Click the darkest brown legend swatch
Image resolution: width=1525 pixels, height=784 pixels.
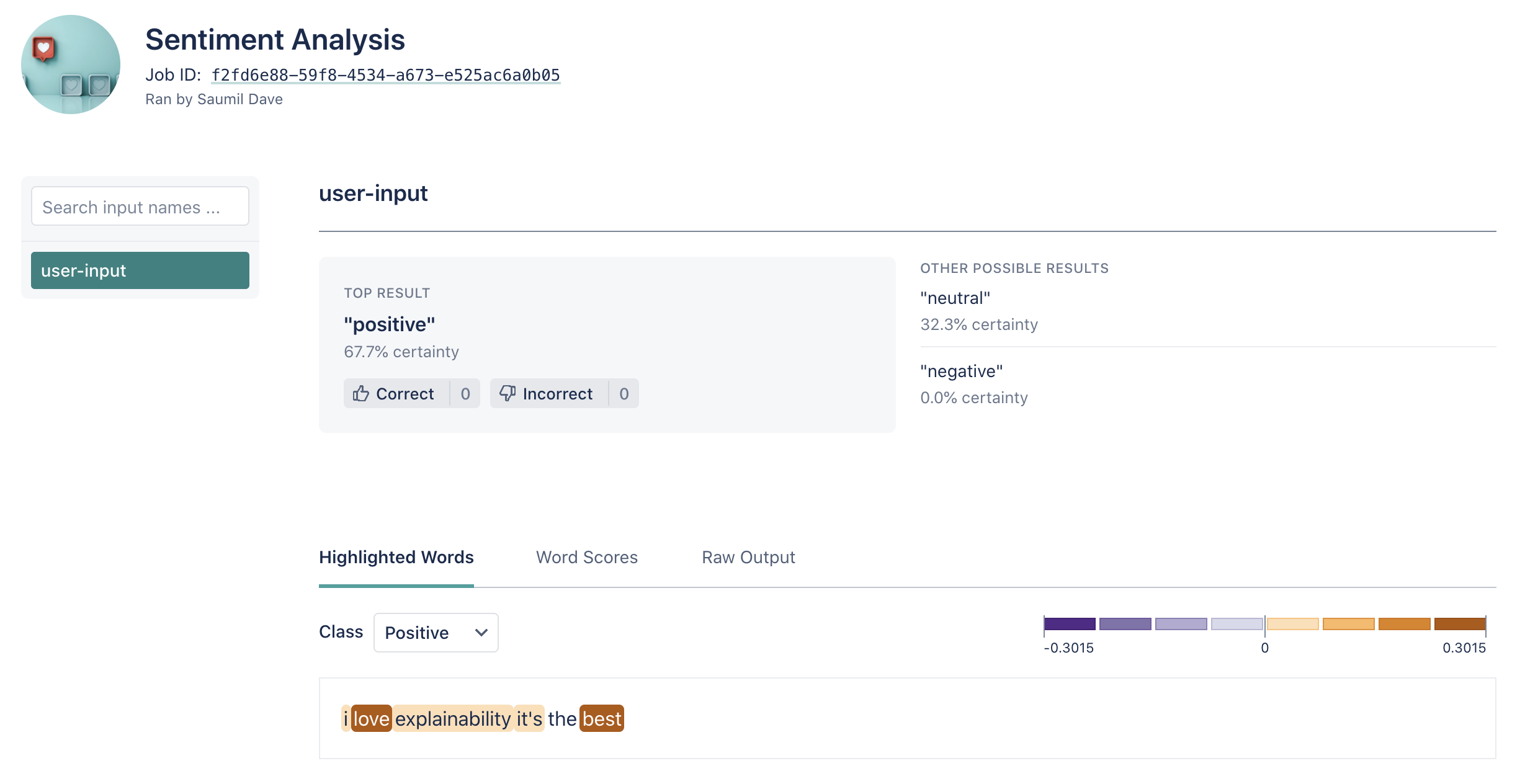pos(1459,624)
